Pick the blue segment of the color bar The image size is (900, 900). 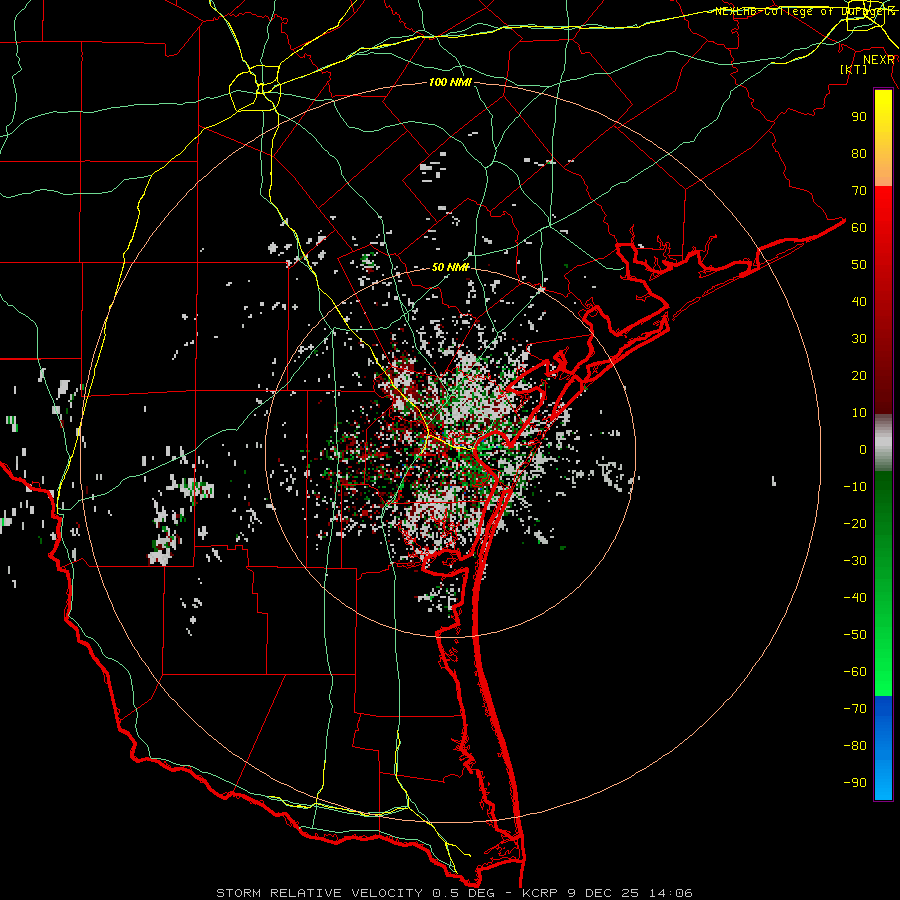[x=883, y=747]
